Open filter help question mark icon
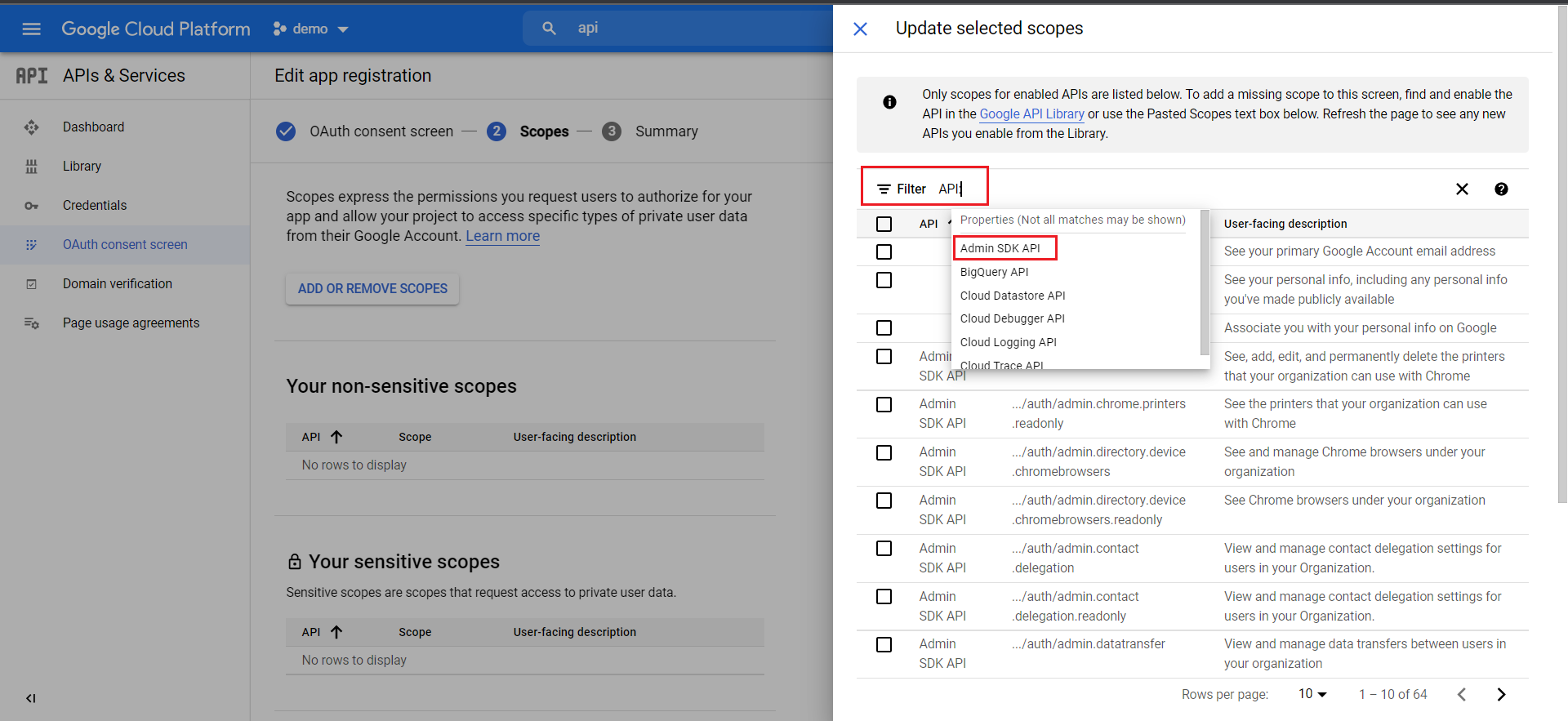Screen dimensions: 1568x721 coord(1501,189)
